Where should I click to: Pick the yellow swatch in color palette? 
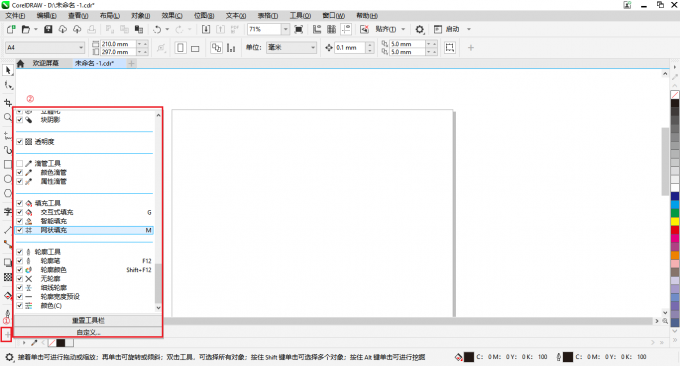675,221
